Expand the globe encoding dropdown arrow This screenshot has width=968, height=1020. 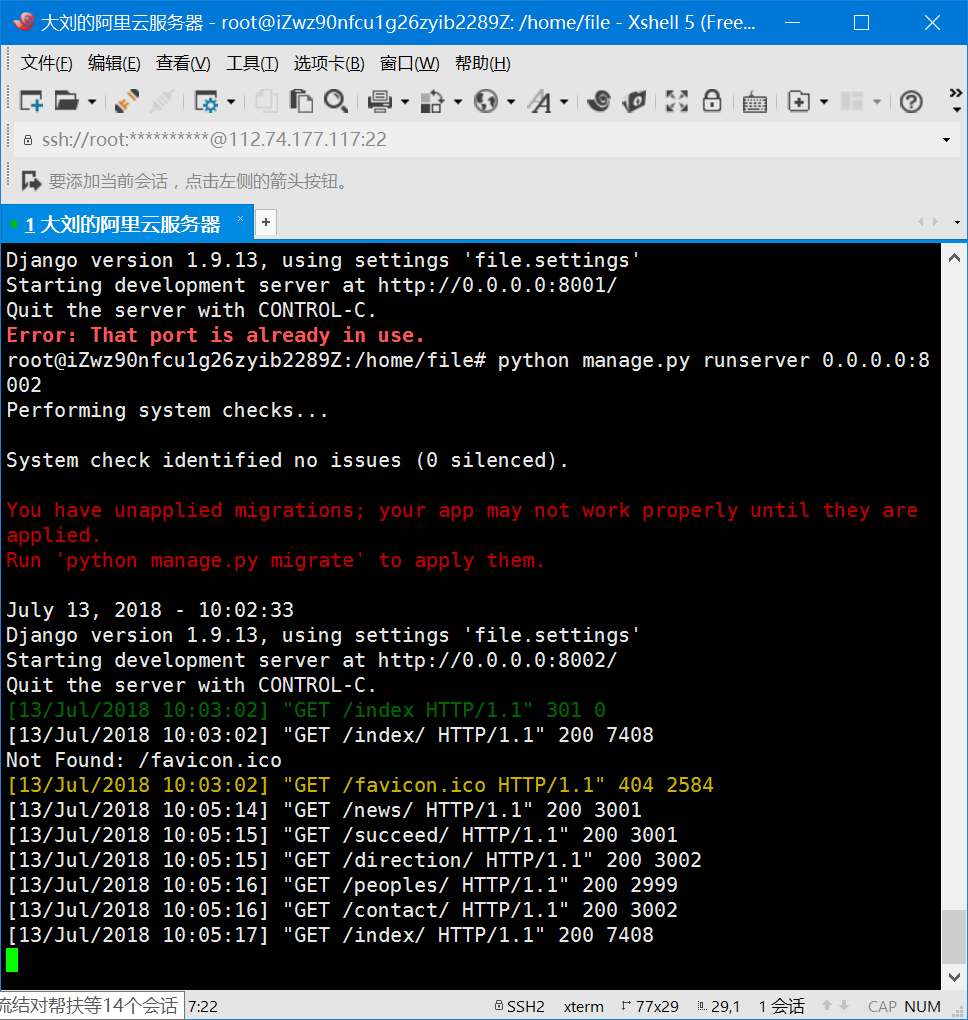click(511, 102)
